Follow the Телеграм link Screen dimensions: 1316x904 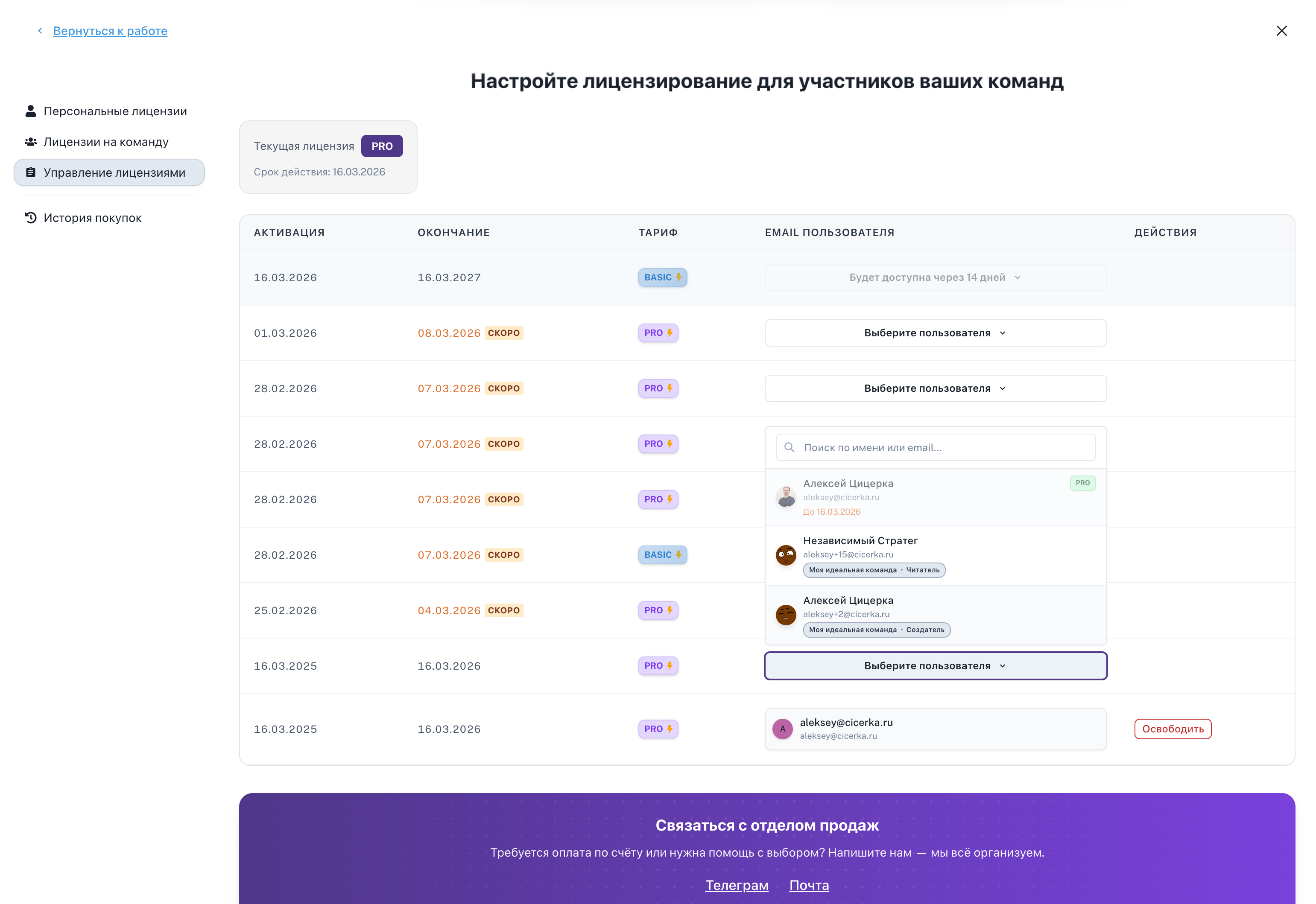[x=737, y=885]
